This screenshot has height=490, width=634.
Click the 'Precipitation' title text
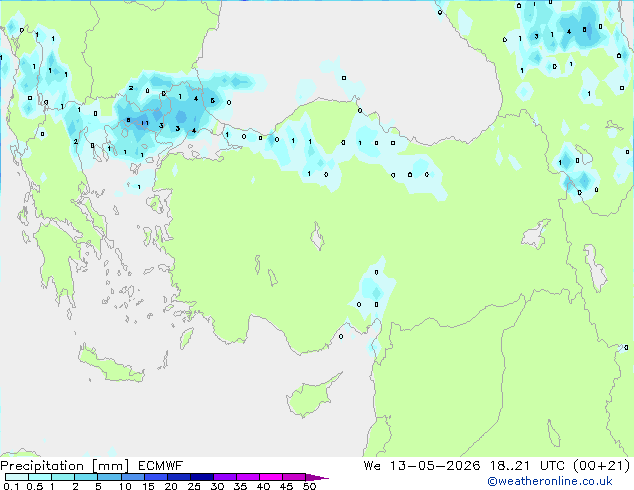[x=42, y=466]
